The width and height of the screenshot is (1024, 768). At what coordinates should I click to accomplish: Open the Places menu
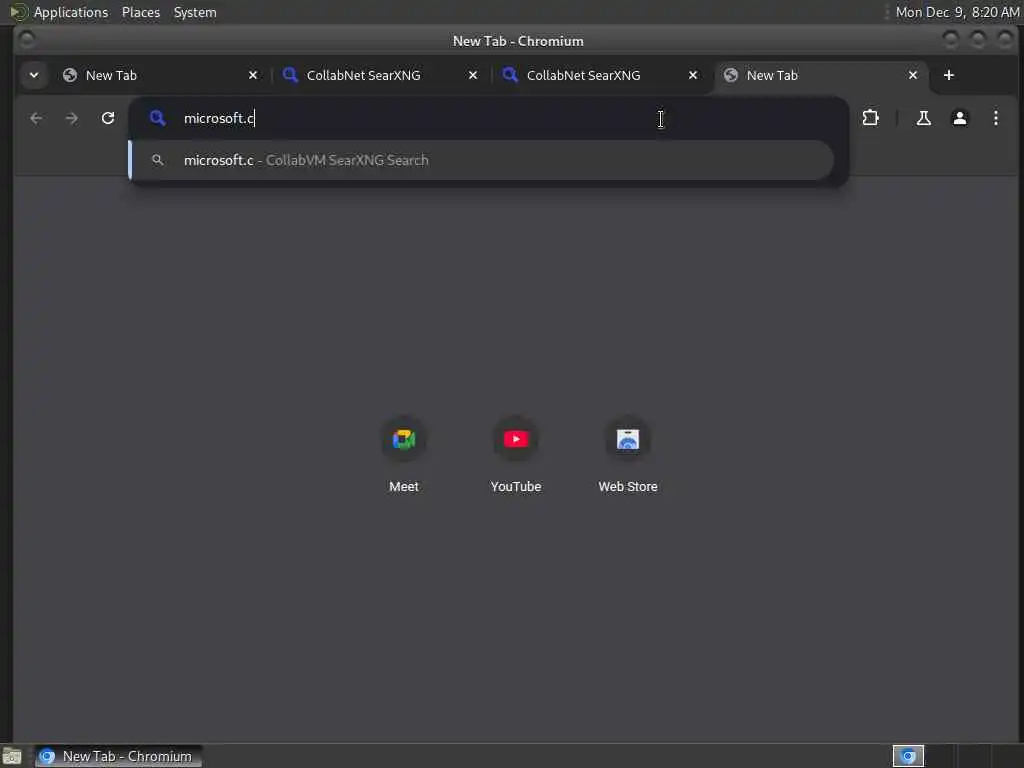point(140,12)
